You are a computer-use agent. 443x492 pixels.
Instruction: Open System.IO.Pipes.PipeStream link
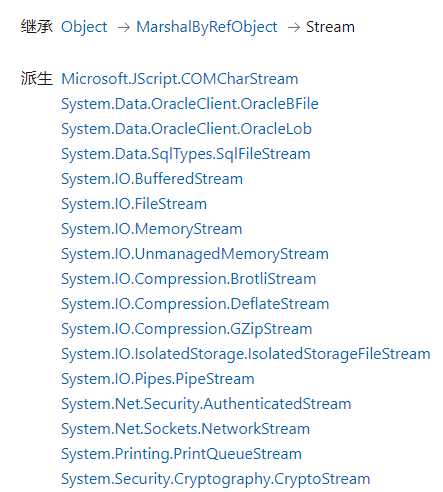(158, 379)
